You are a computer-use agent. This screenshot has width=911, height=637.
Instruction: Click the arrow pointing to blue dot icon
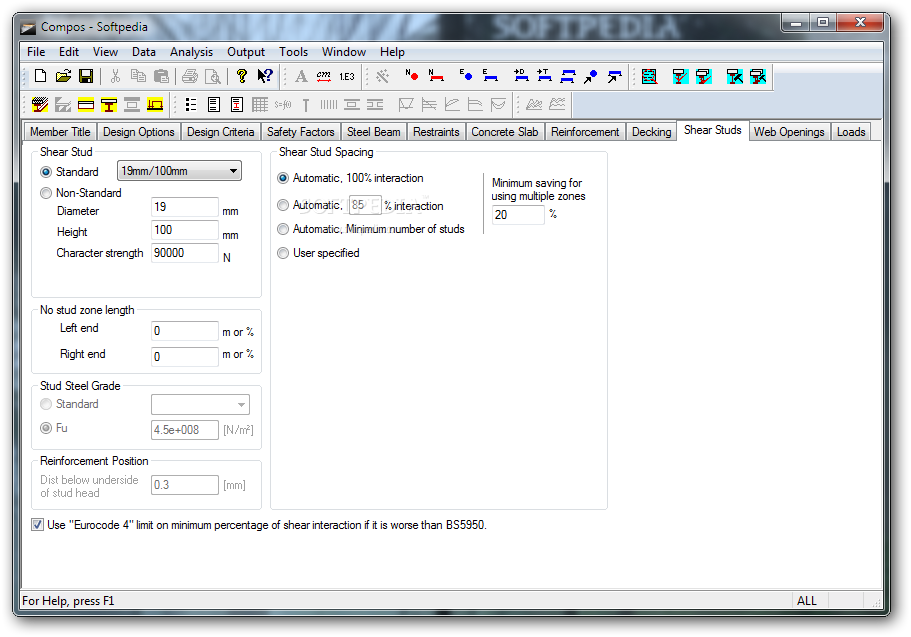pos(591,76)
